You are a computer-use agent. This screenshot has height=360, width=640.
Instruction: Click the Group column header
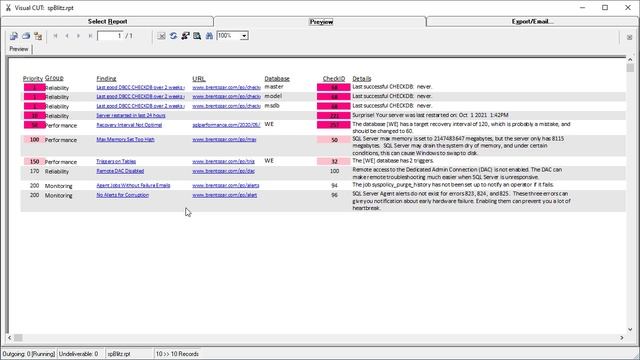click(x=54, y=78)
